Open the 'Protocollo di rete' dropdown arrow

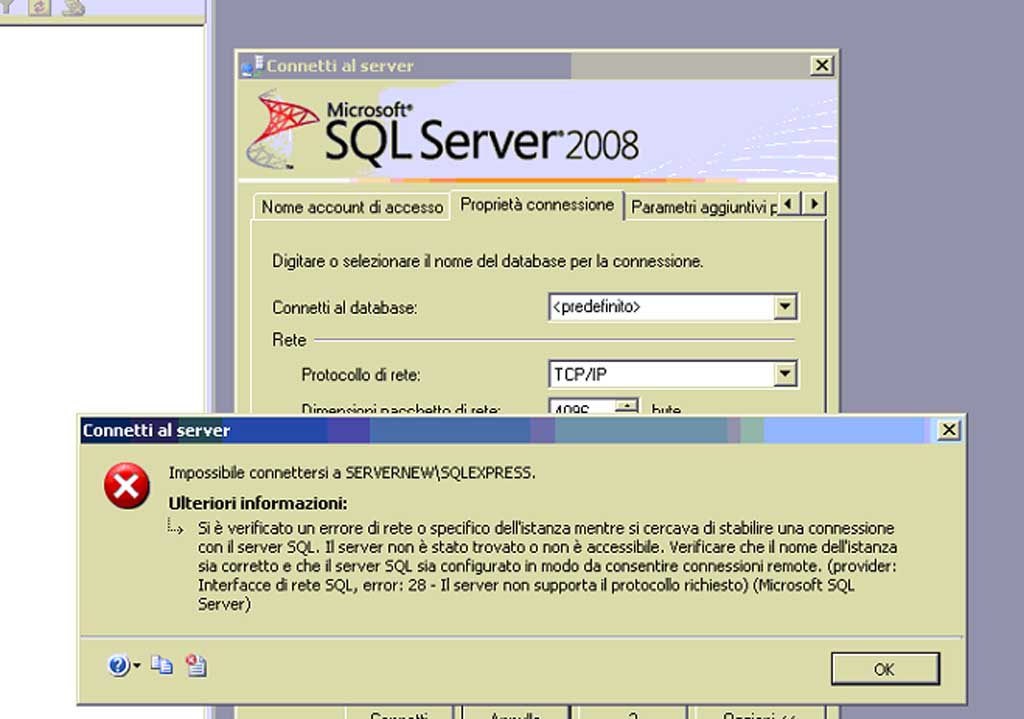pos(784,374)
